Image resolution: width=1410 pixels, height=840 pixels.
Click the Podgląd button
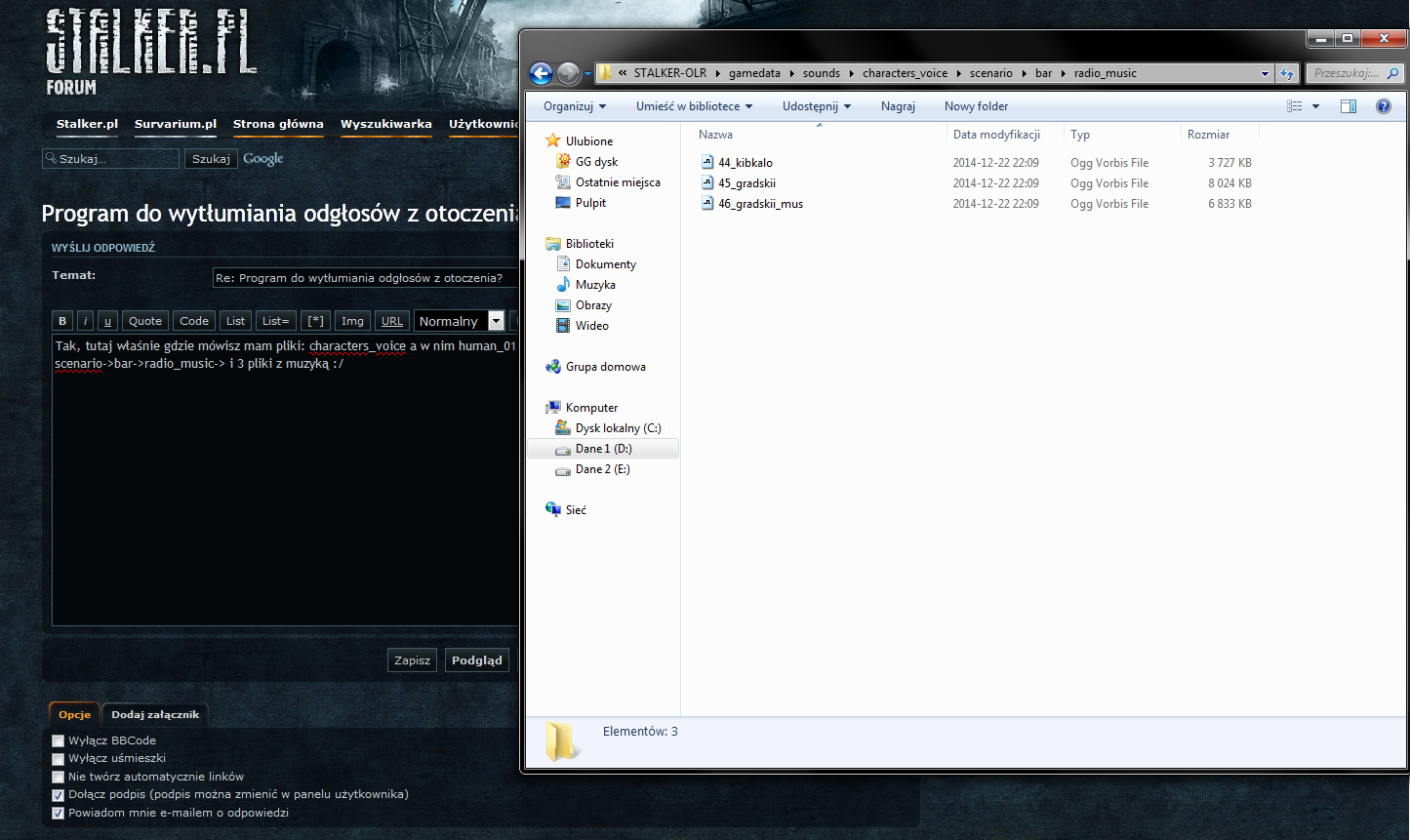click(476, 660)
